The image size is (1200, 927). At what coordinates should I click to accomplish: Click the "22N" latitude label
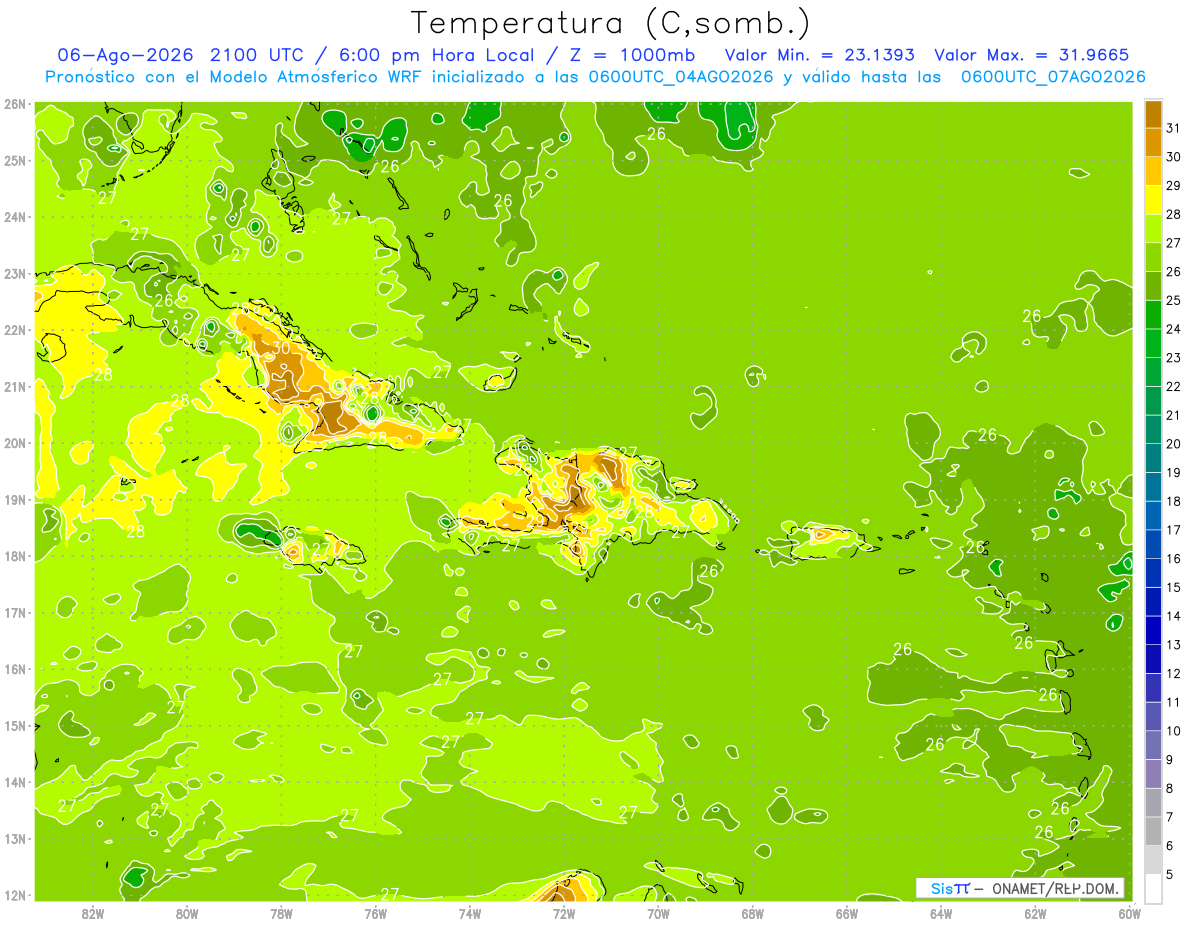15,330
